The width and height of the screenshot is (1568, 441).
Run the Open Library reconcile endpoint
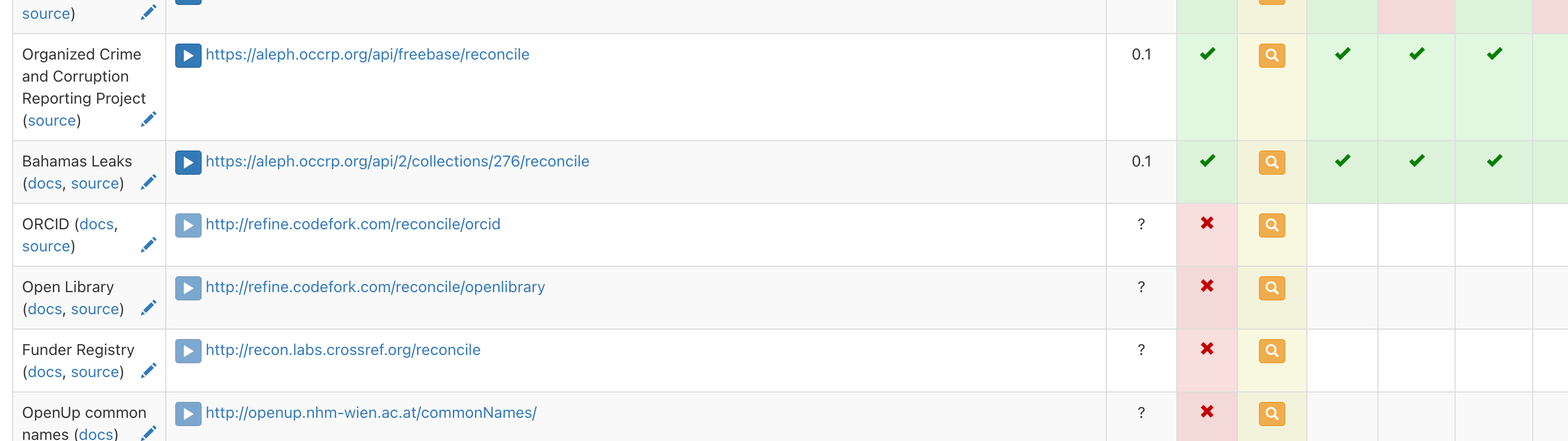point(188,288)
